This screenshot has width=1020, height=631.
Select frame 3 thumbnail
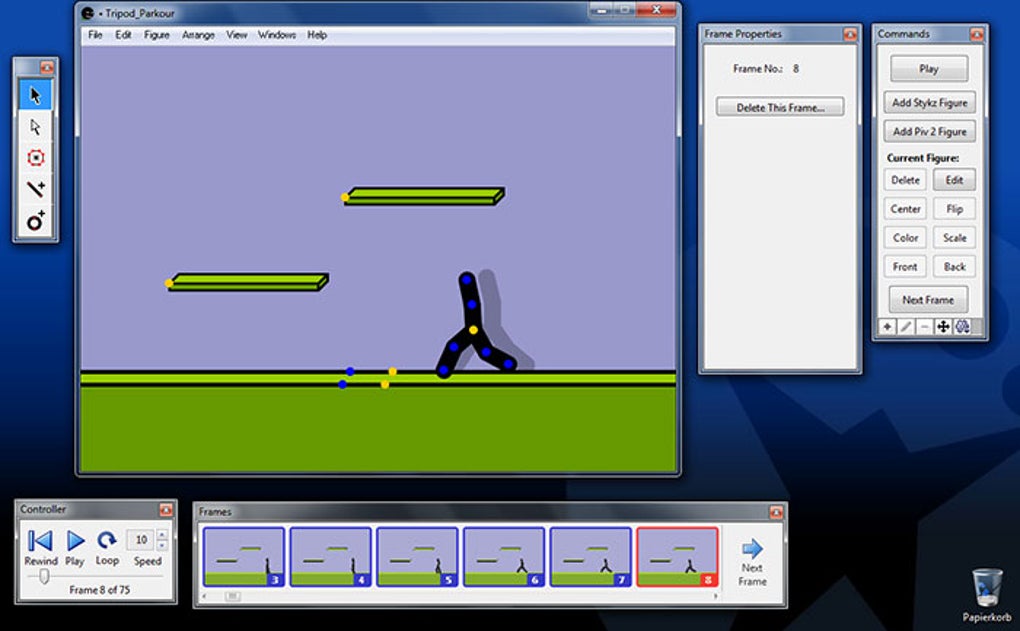[x=244, y=557]
